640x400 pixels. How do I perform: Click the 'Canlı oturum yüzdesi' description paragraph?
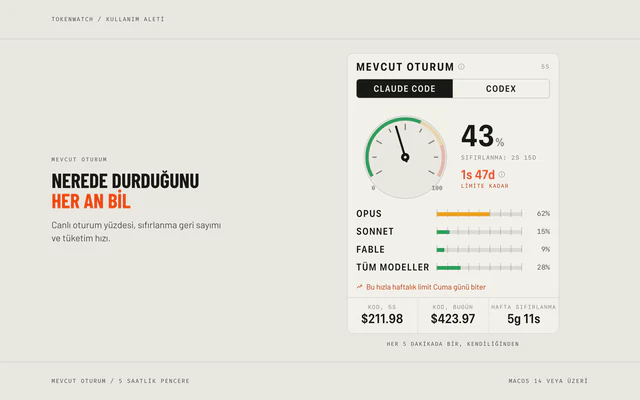[136, 231]
